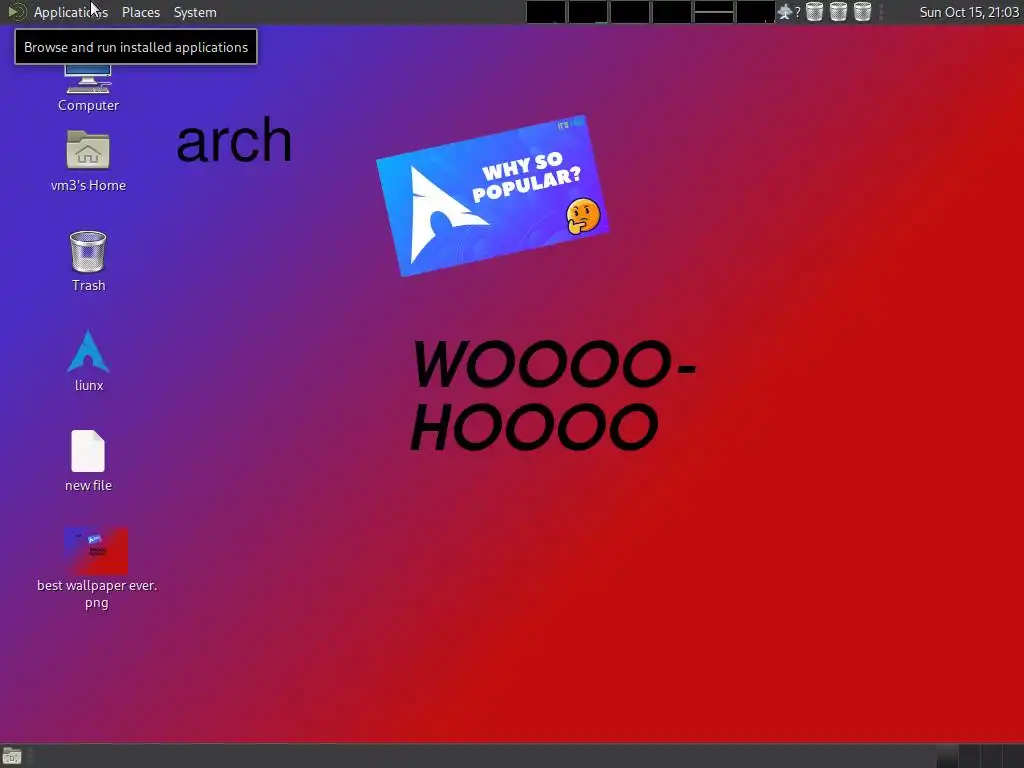Select the vm3's Home folder icon

(x=88, y=150)
